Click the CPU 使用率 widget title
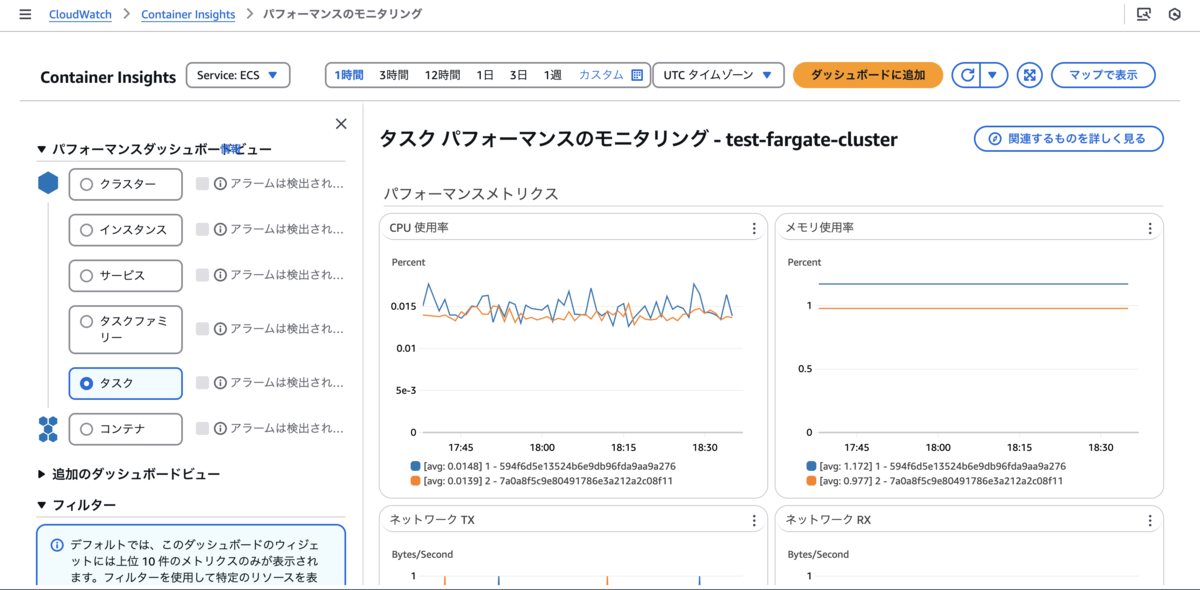 (x=419, y=228)
